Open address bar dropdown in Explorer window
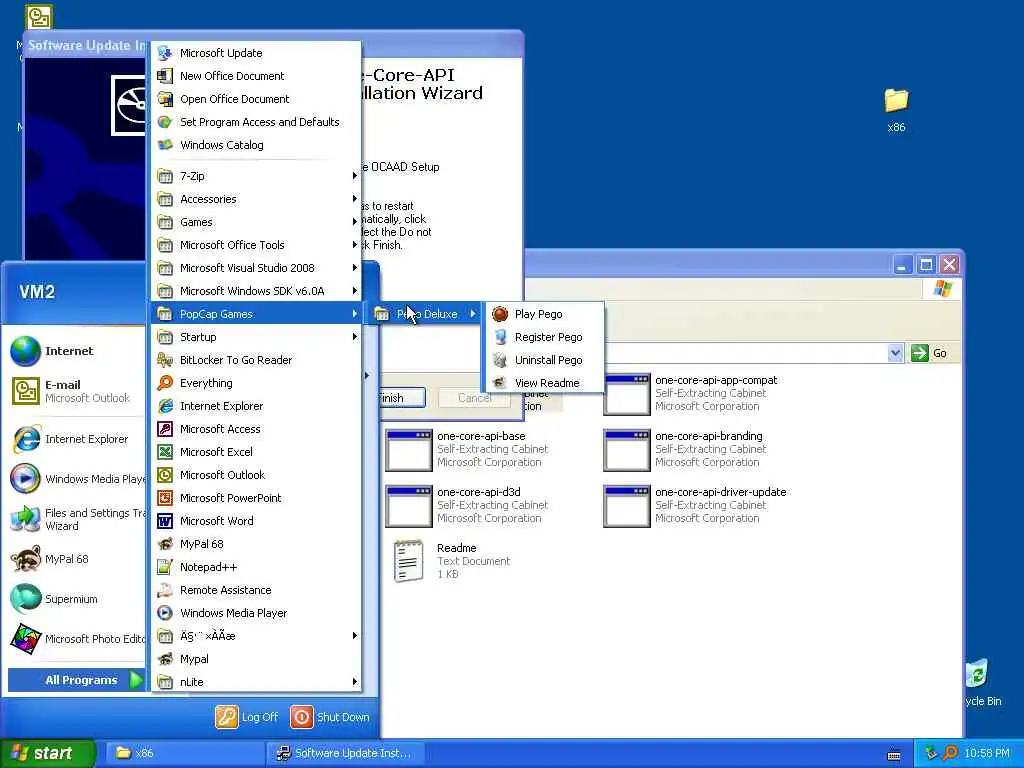Viewport: 1024px width, 768px height. pos(895,353)
